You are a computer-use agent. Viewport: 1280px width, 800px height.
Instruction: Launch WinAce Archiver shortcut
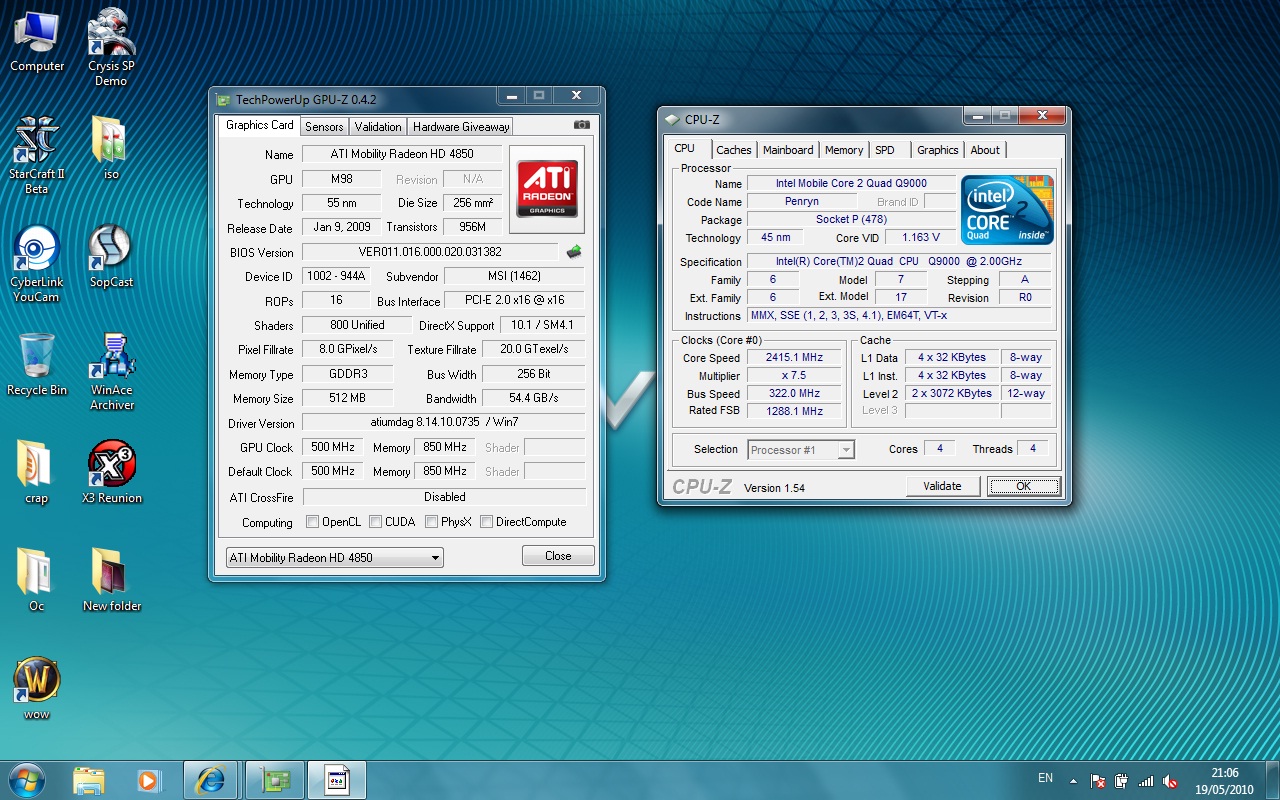pos(111,371)
